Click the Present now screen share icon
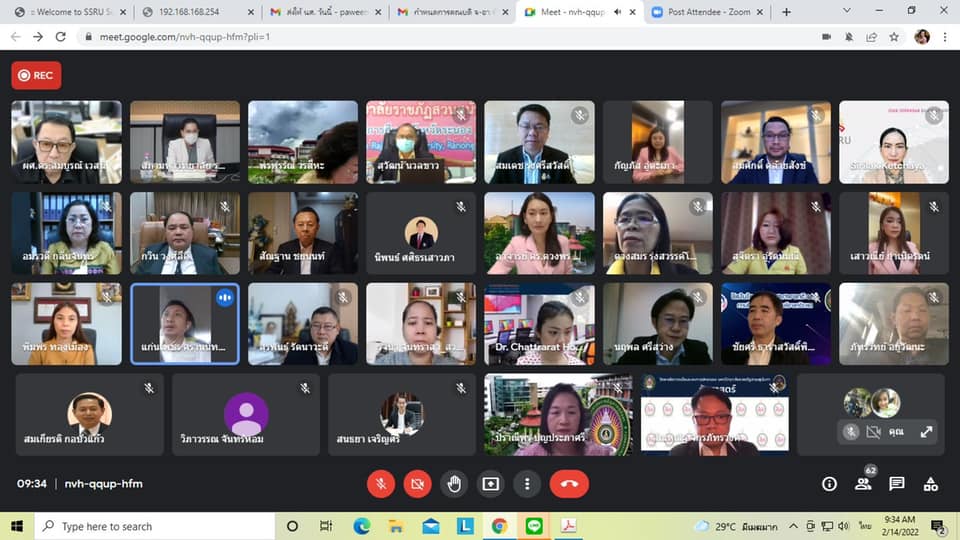The image size is (960, 540). [490, 484]
